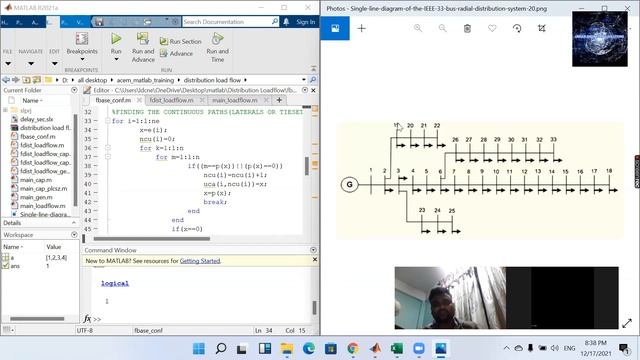Click the fx function browser icon
Image resolution: width=640 pixels, height=360 pixels.
pyautogui.click(x=87, y=318)
